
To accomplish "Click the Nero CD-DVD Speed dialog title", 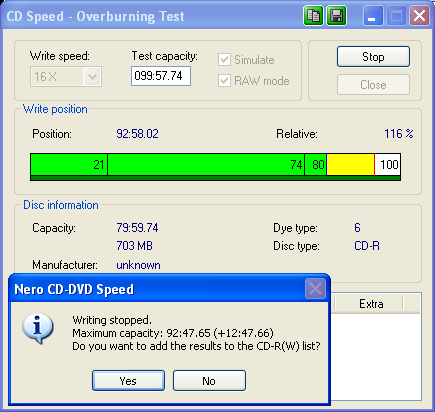I will tap(74, 289).
